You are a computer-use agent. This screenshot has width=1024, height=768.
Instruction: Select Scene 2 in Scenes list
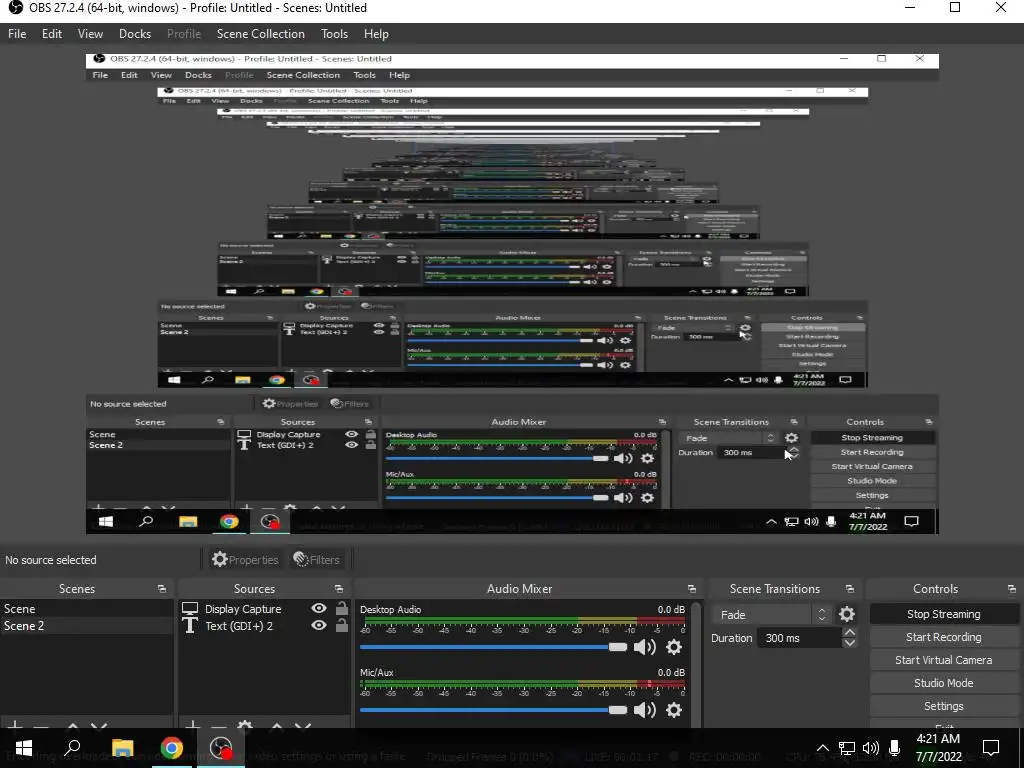tap(86, 626)
